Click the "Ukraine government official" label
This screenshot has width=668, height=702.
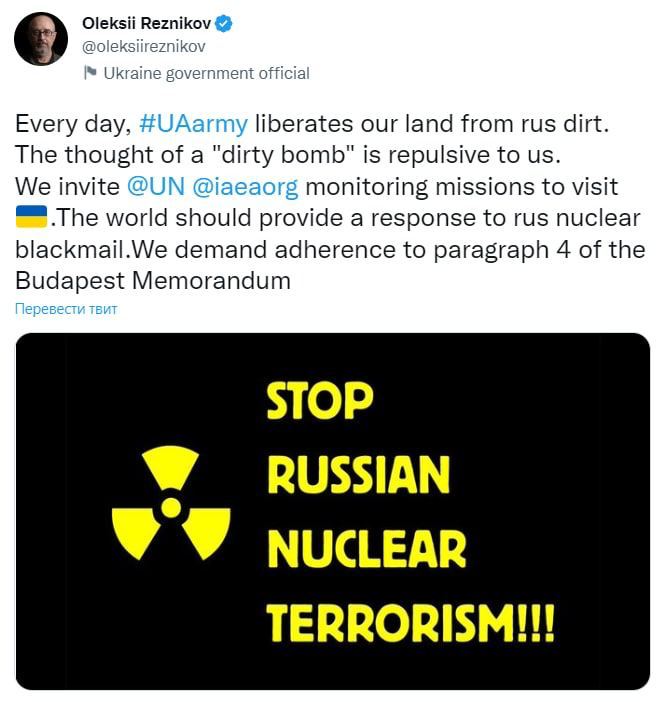tap(207, 73)
